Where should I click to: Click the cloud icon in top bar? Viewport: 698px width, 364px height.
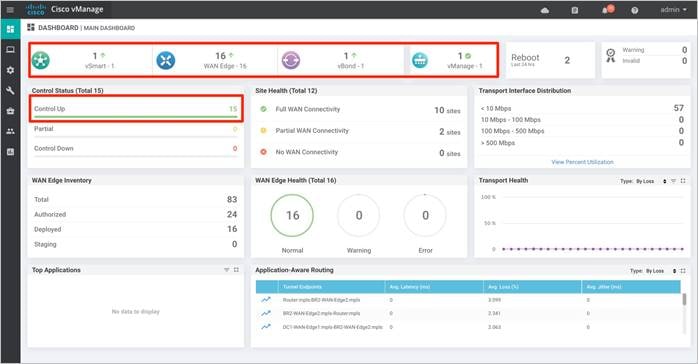click(x=545, y=10)
